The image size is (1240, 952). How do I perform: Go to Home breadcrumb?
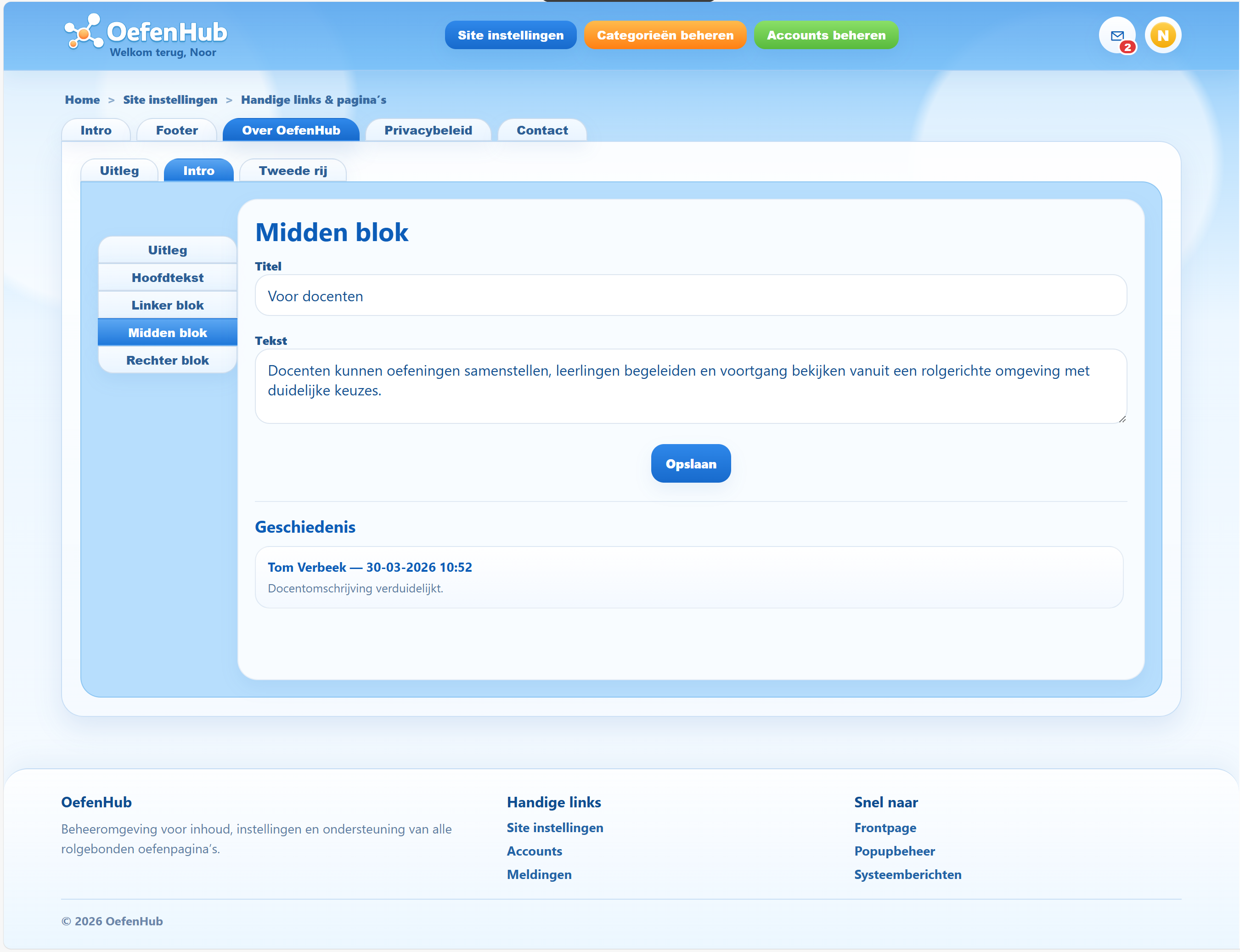82,100
